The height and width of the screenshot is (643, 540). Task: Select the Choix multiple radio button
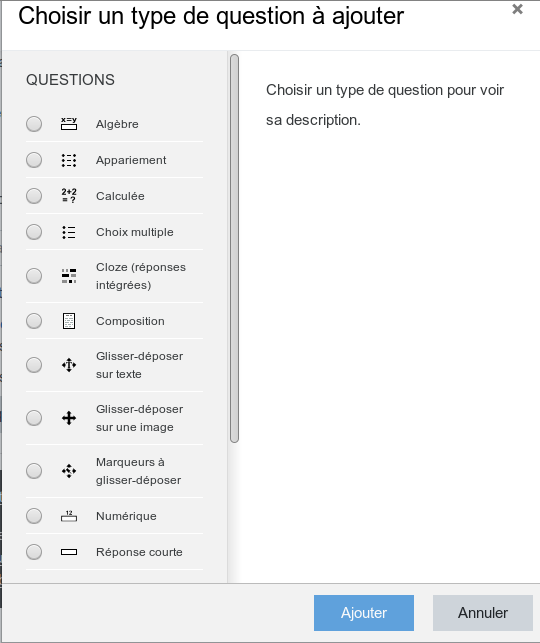[x=34, y=232]
